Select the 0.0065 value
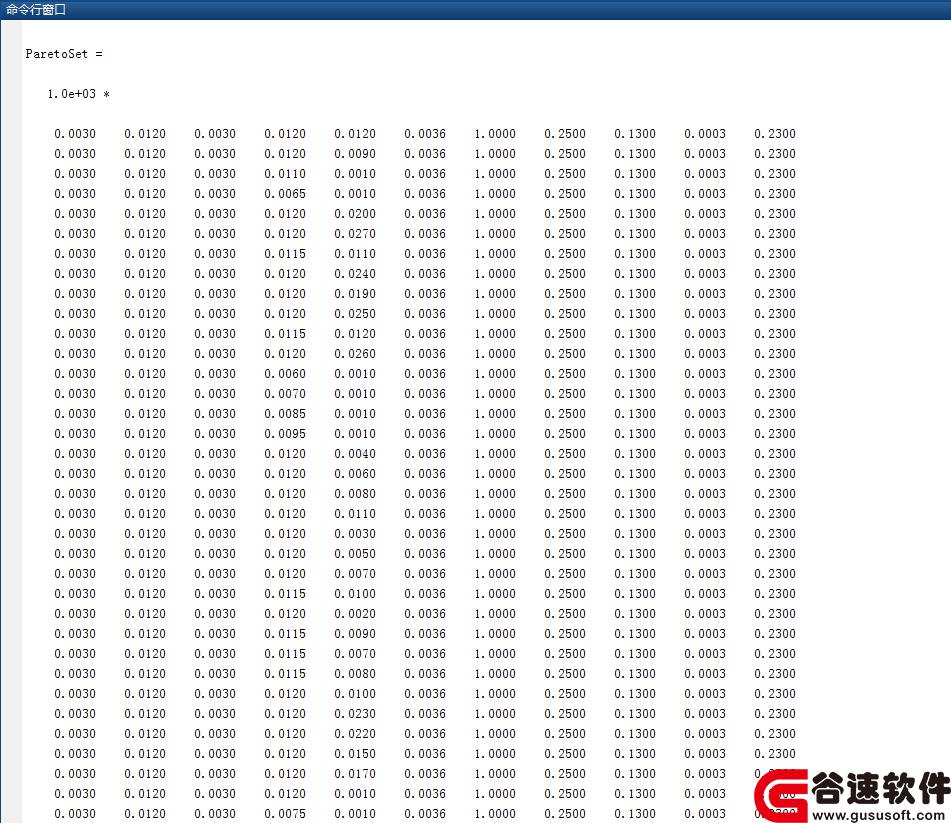Screen dimensions: 951x823 pos(285,193)
